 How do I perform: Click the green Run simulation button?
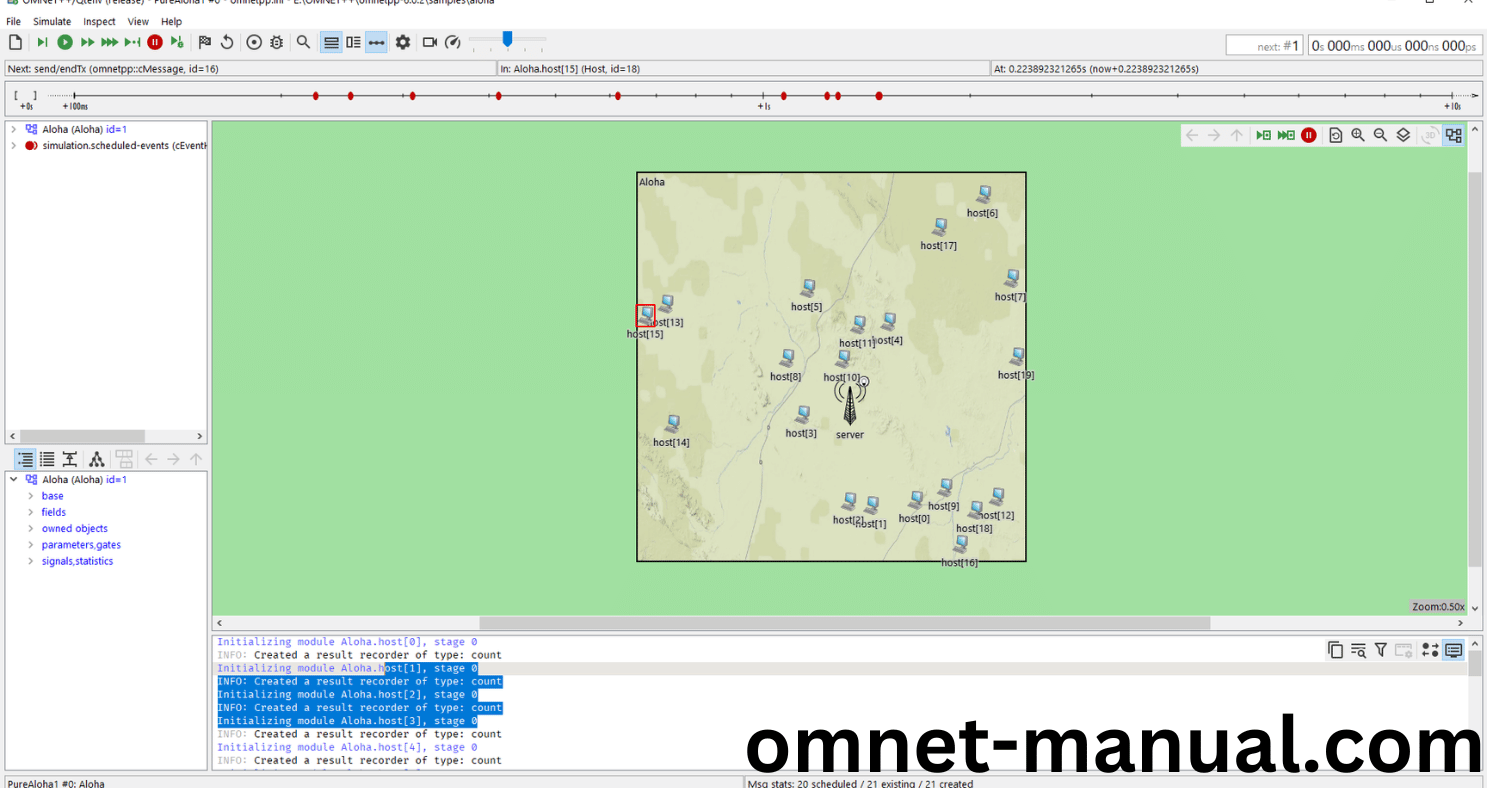65,42
